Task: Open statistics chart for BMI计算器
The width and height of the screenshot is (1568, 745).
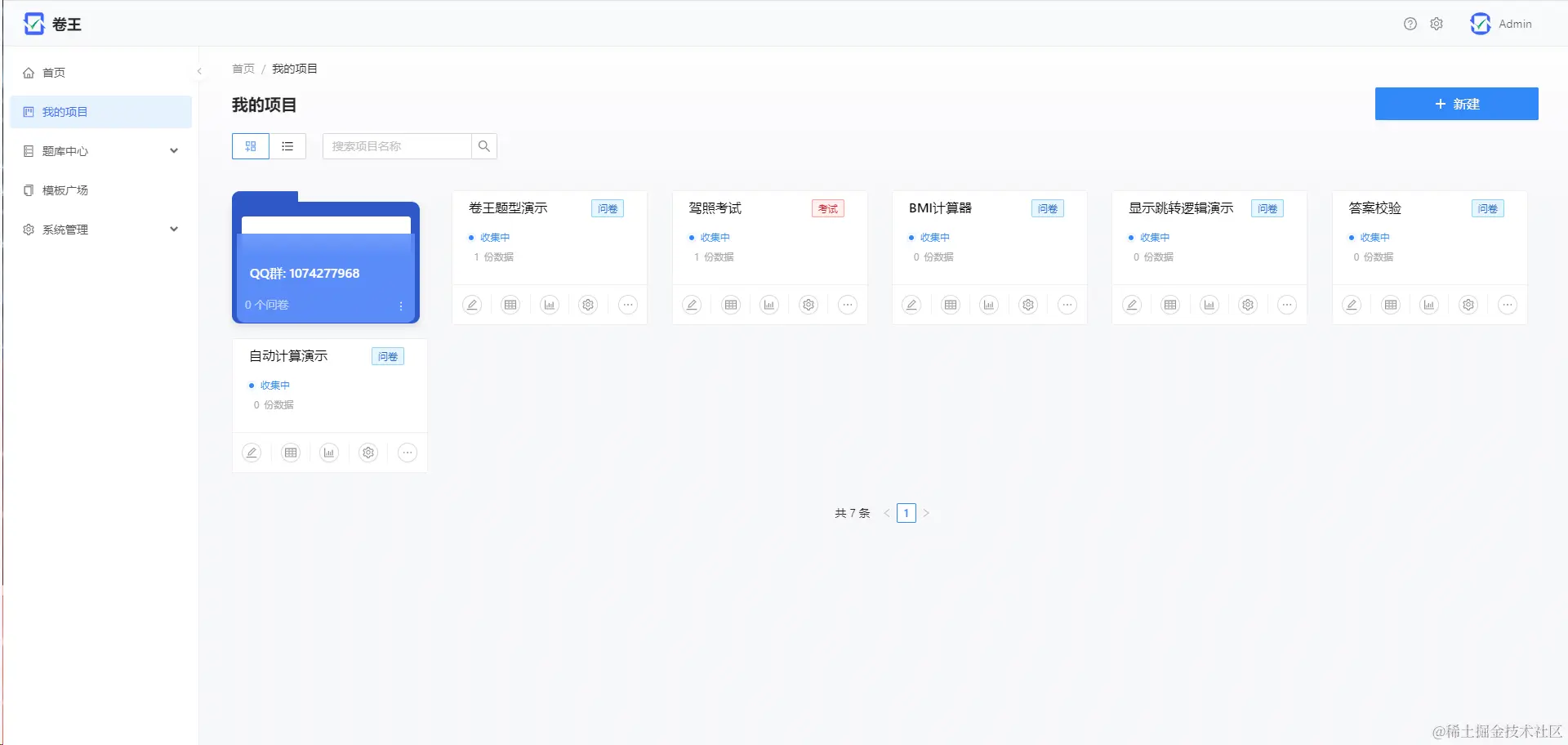Action: [989, 305]
